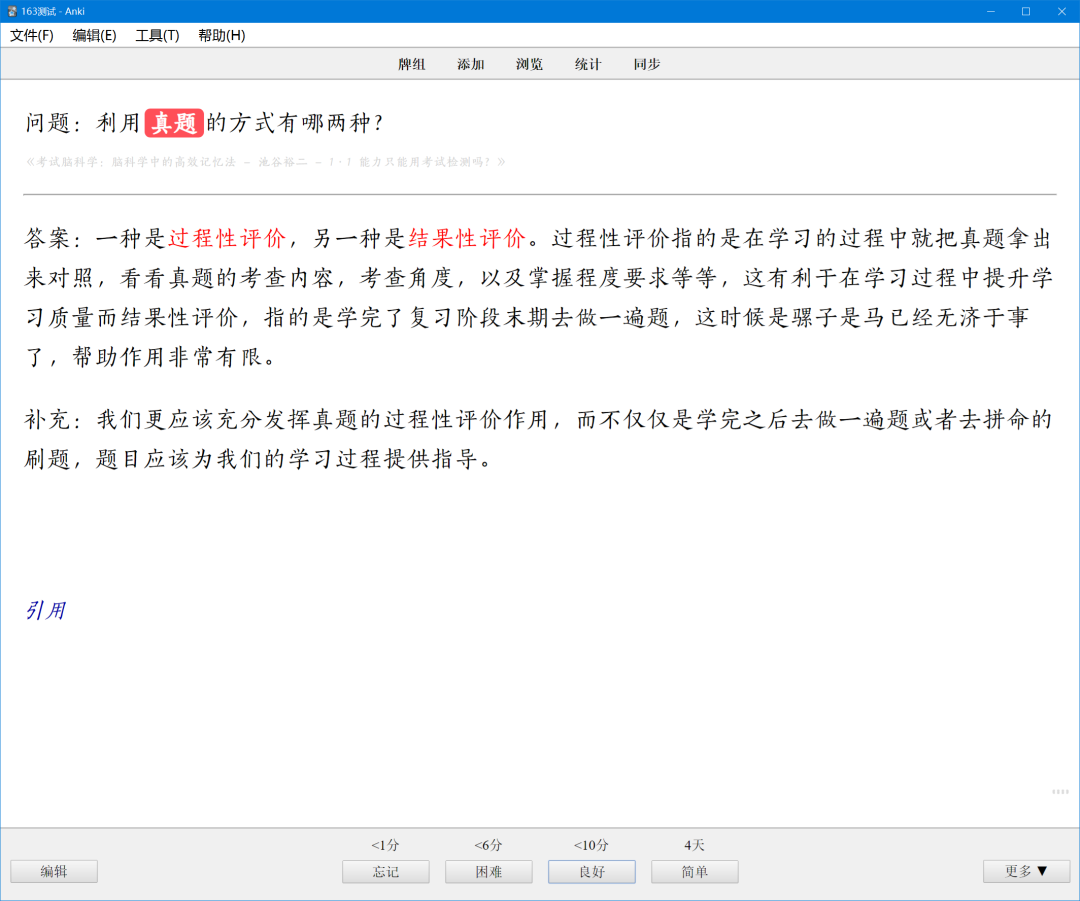Open the 编辑(E) menu
The height and width of the screenshot is (901, 1080).
(x=94, y=35)
